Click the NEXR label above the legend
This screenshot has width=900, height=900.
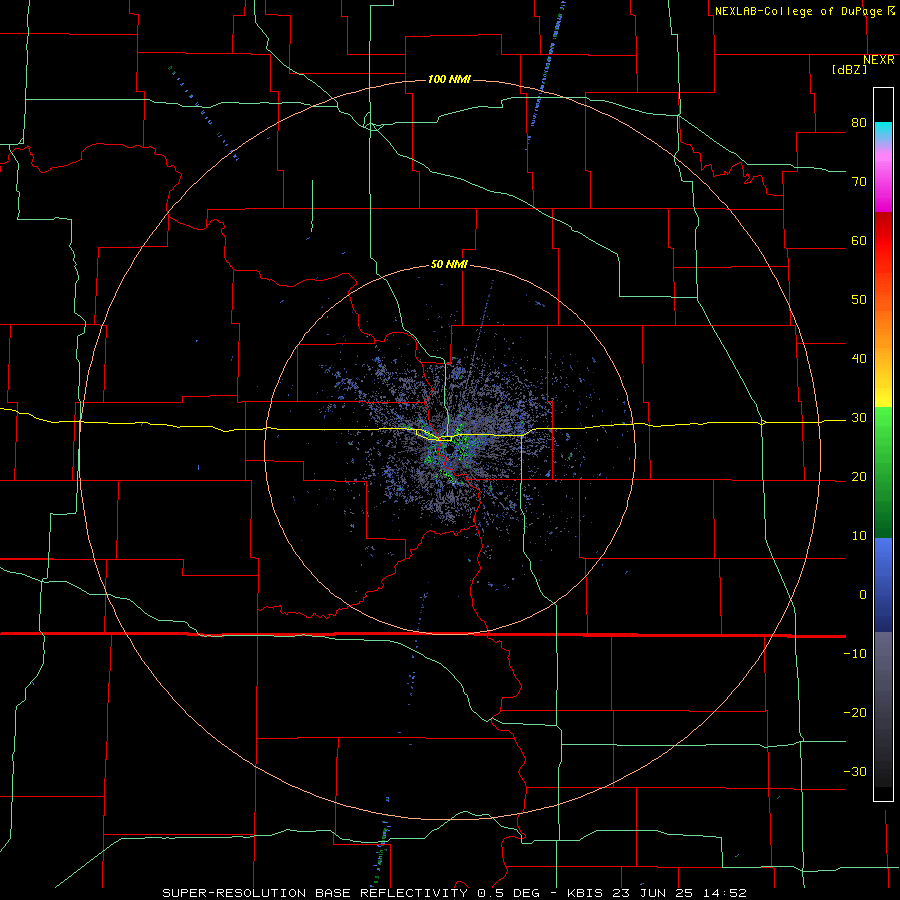pyautogui.click(x=879, y=60)
